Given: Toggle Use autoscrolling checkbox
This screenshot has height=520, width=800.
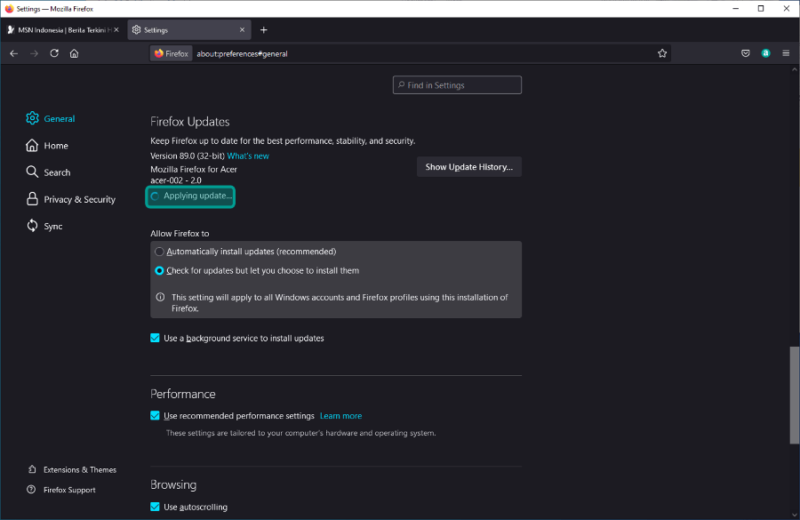Looking at the screenshot, I should (155, 507).
